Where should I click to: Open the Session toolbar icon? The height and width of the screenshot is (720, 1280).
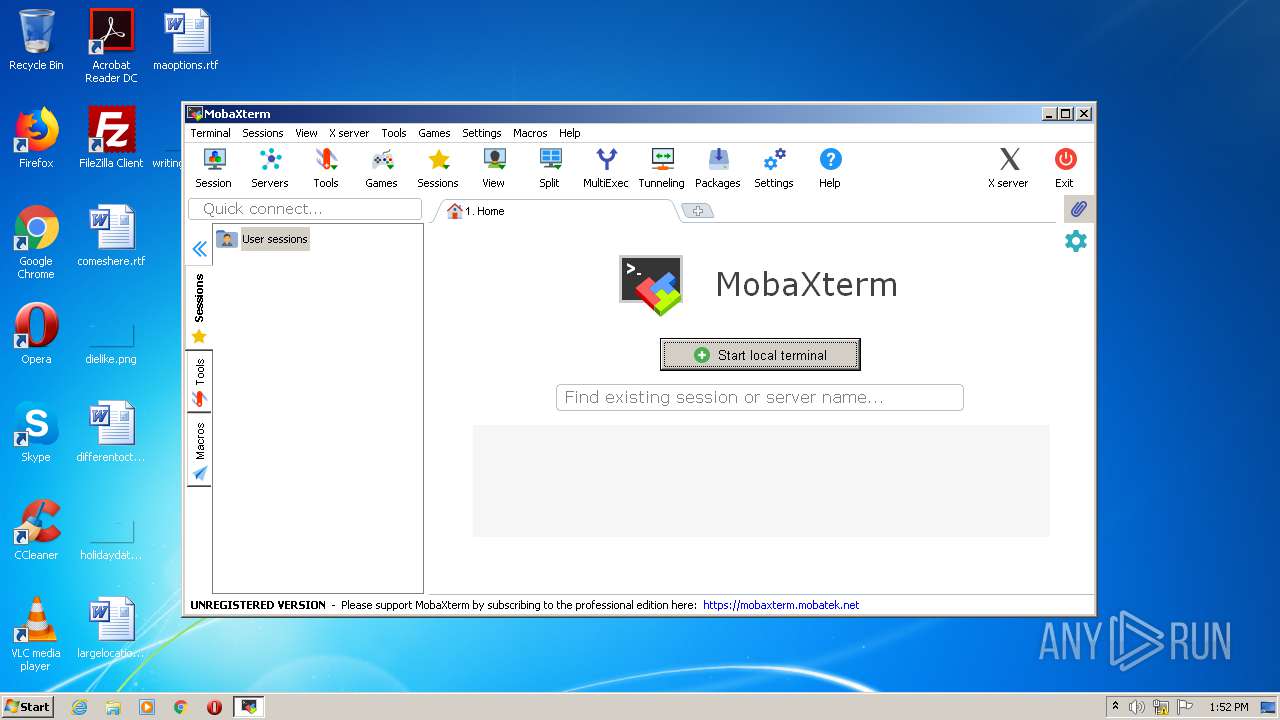pos(213,168)
